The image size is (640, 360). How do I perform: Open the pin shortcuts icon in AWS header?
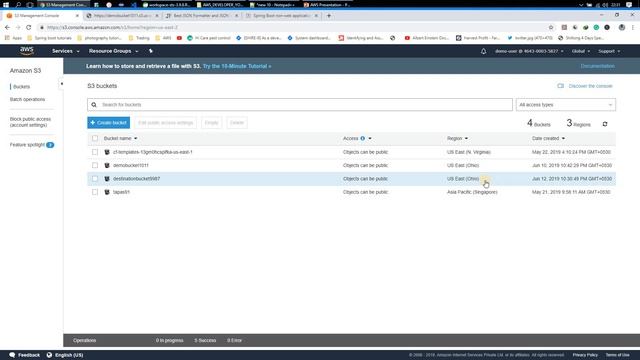click(x=150, y=51)
